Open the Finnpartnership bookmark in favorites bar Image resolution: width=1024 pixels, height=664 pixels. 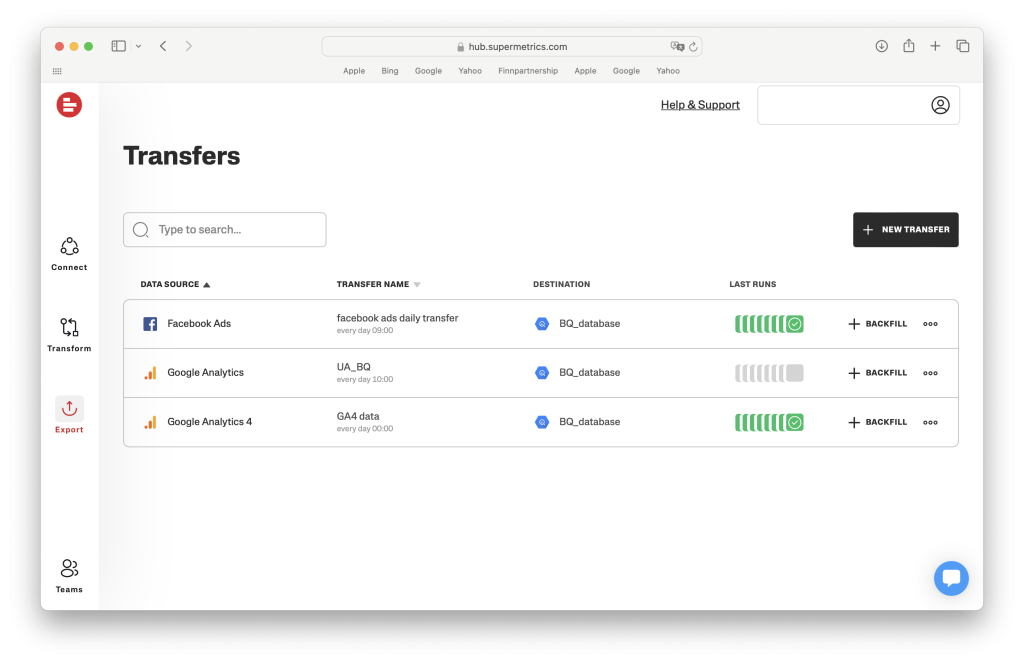point(528,71)
